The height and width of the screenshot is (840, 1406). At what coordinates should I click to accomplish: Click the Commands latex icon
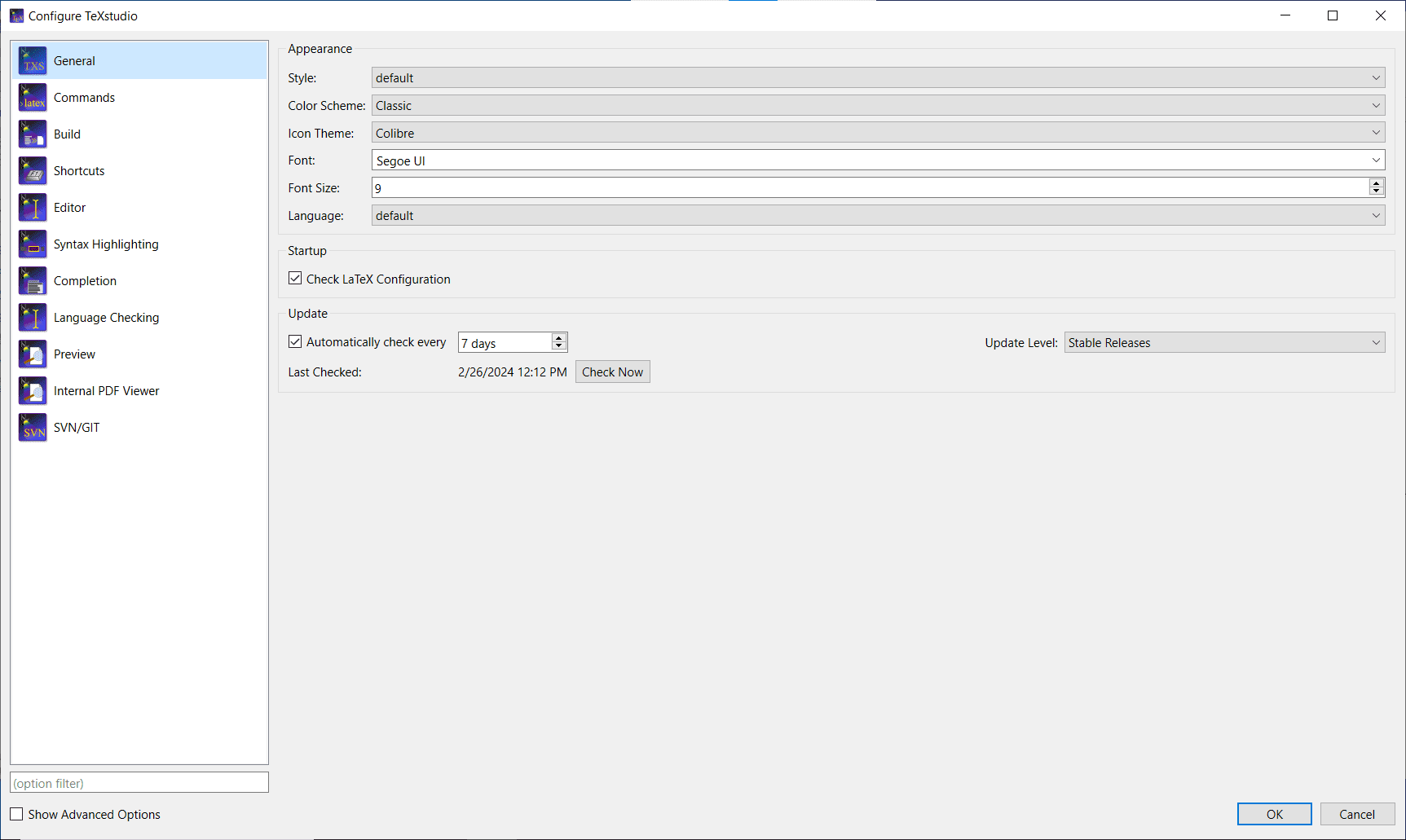33,98
